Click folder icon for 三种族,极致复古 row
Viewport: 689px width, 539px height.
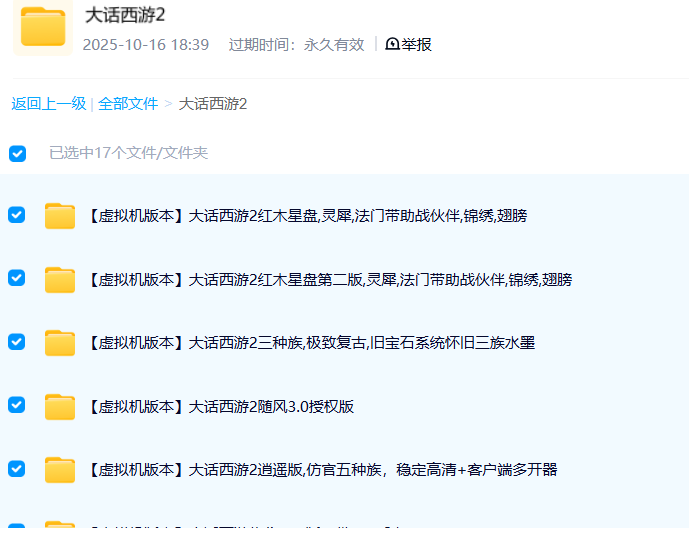click(x=60, y=343)
